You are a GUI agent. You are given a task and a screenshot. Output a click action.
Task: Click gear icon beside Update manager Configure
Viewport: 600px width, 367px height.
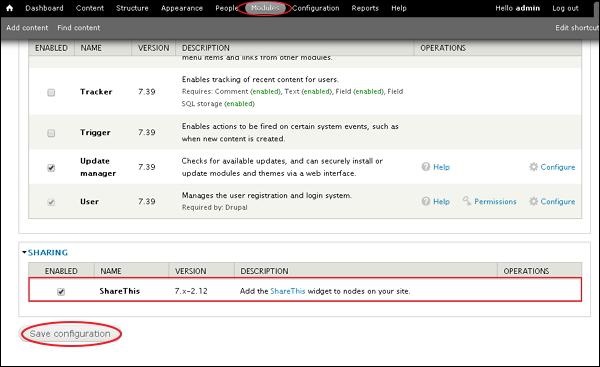pos(533,167)
